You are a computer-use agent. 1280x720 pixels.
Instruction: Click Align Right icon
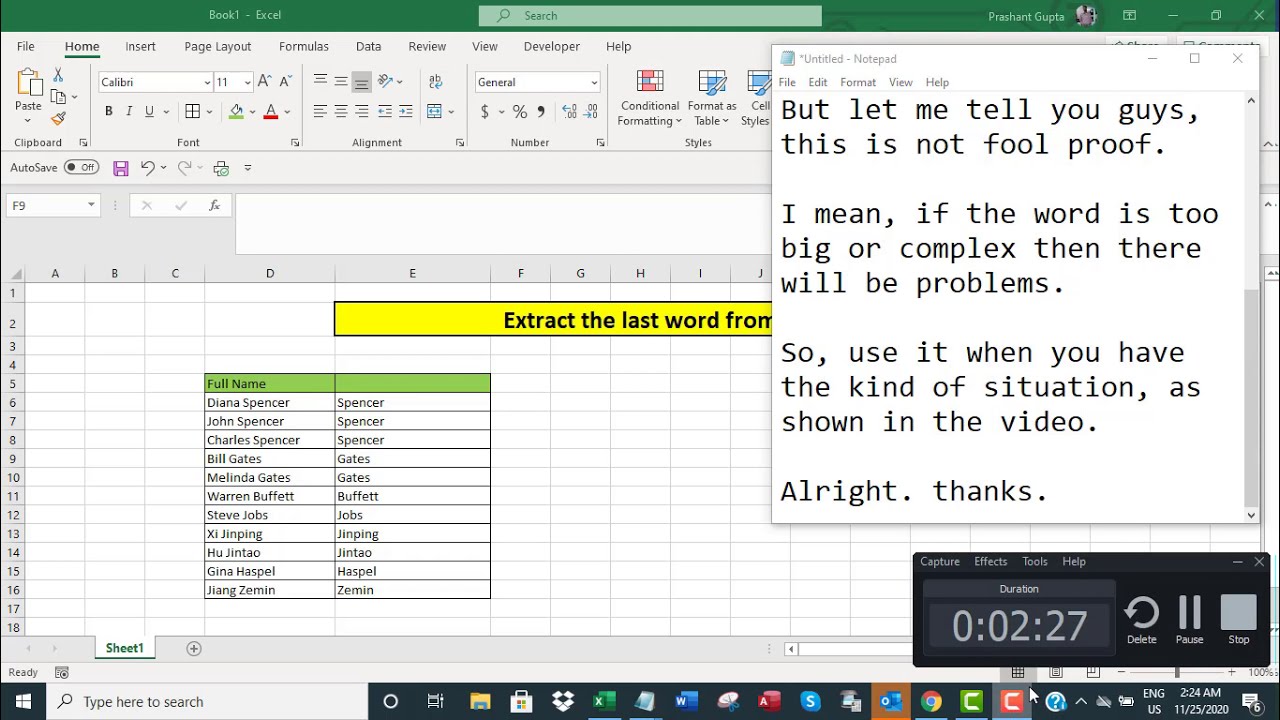pyautogui.click(x=362, y=111)
